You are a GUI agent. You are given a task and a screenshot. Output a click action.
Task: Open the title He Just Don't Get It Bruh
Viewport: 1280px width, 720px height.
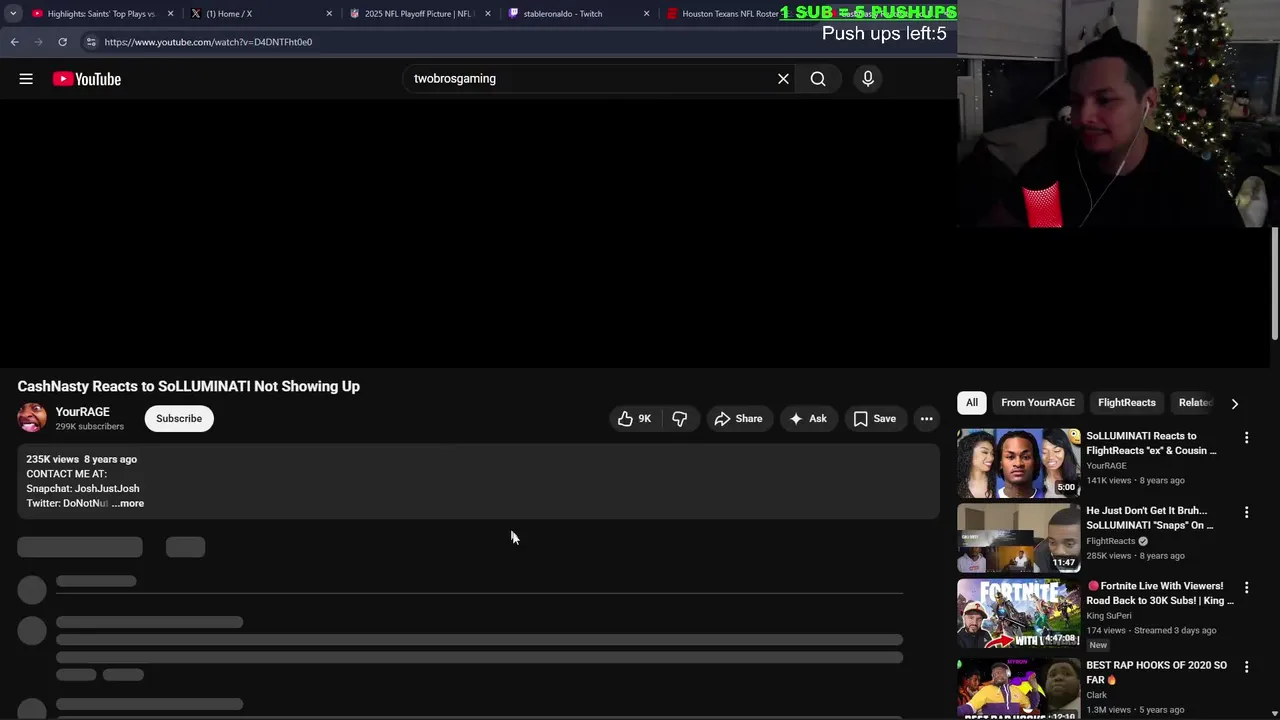click(1150, 518)
